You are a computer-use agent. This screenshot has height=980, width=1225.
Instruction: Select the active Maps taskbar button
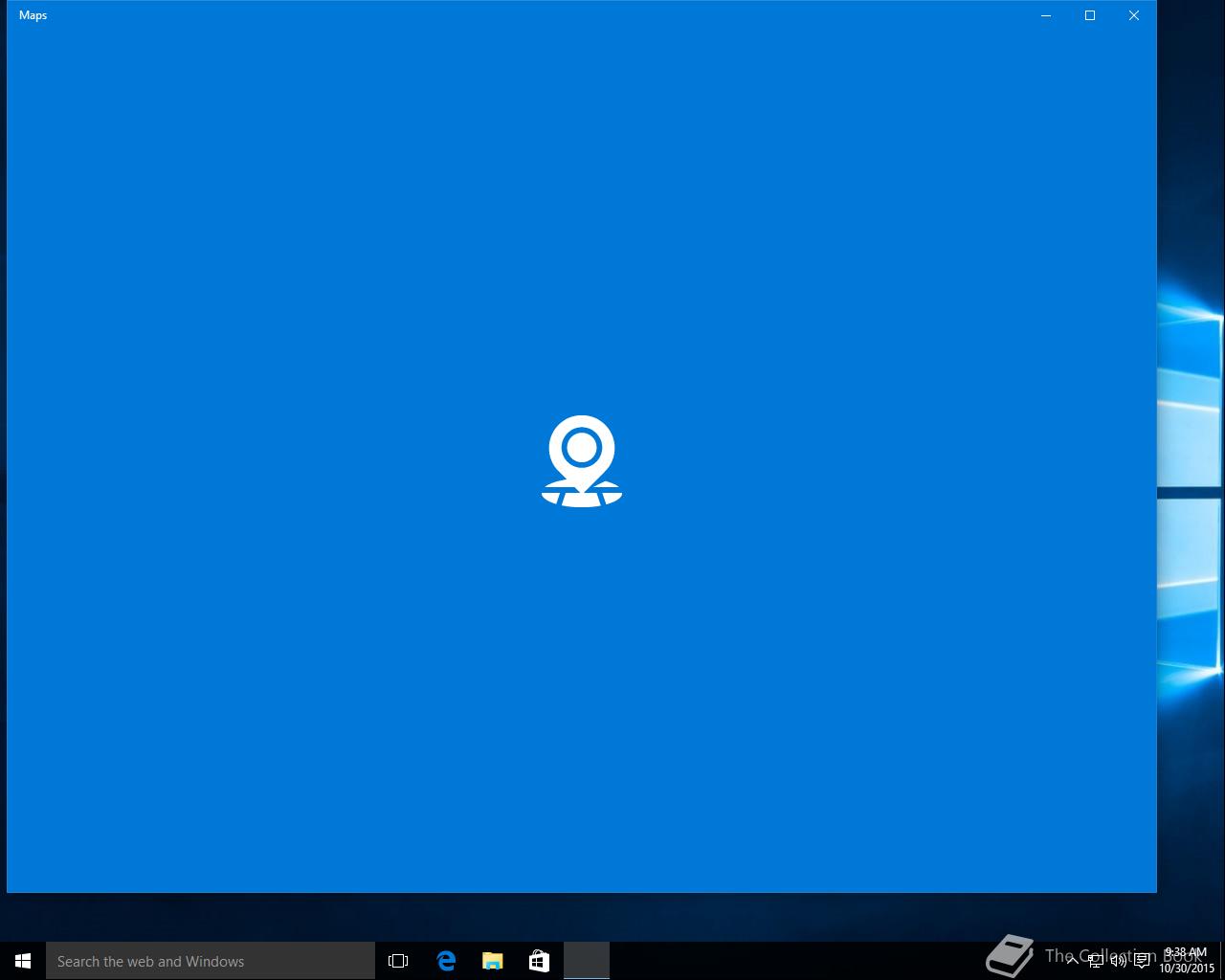coord(587,961)
